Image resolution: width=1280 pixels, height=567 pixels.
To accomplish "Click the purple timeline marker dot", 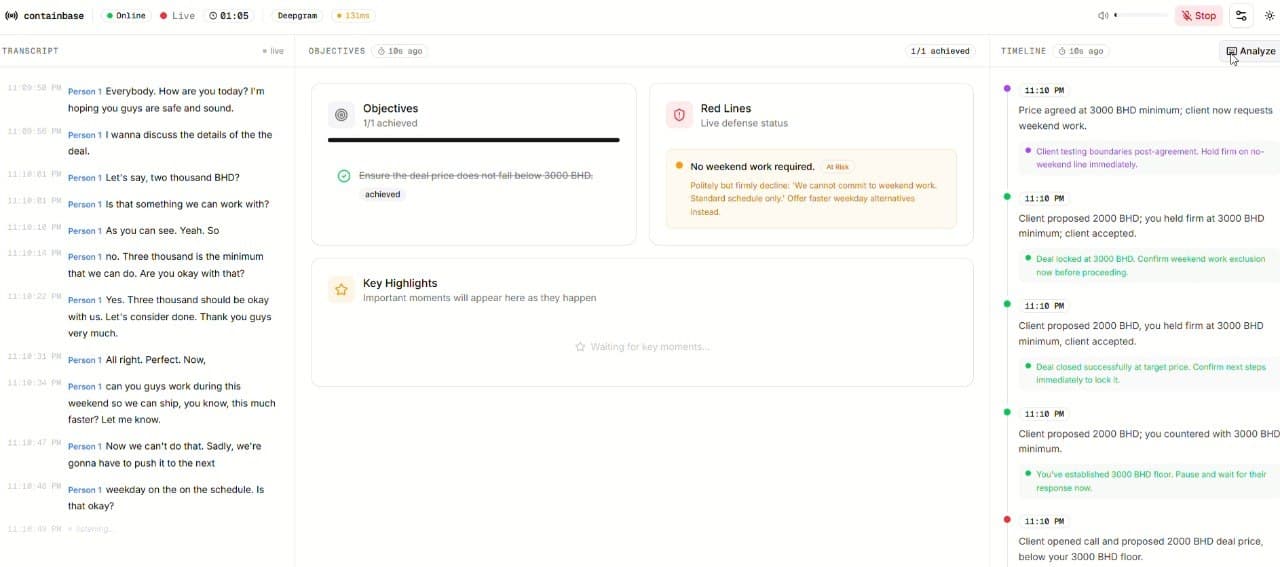I will [1006, 89].
